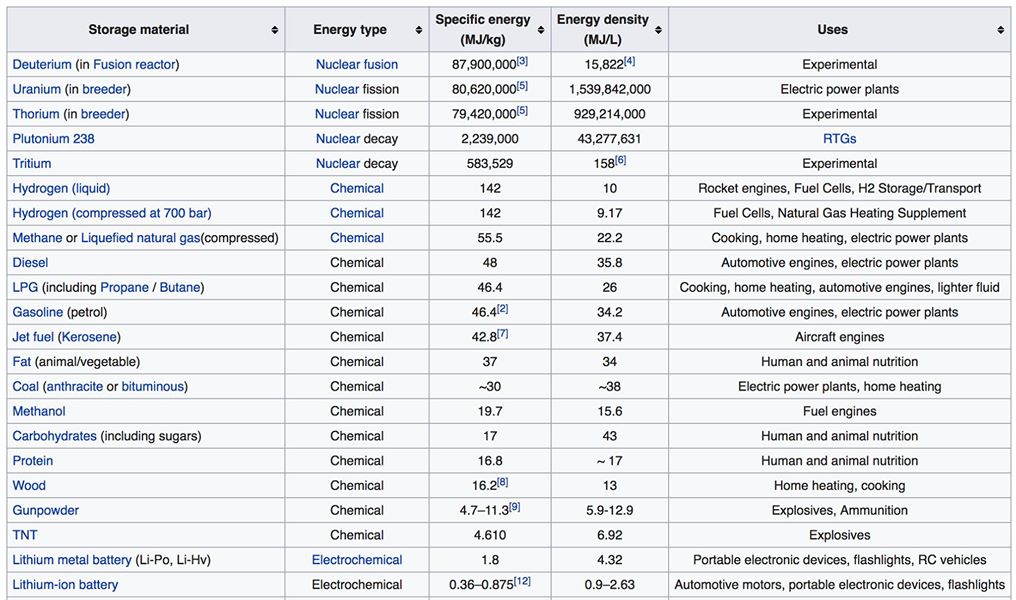Viewport: 1016px width, 600px height.
Task: Open the RTGs link
Action: (x=840, y=139)
